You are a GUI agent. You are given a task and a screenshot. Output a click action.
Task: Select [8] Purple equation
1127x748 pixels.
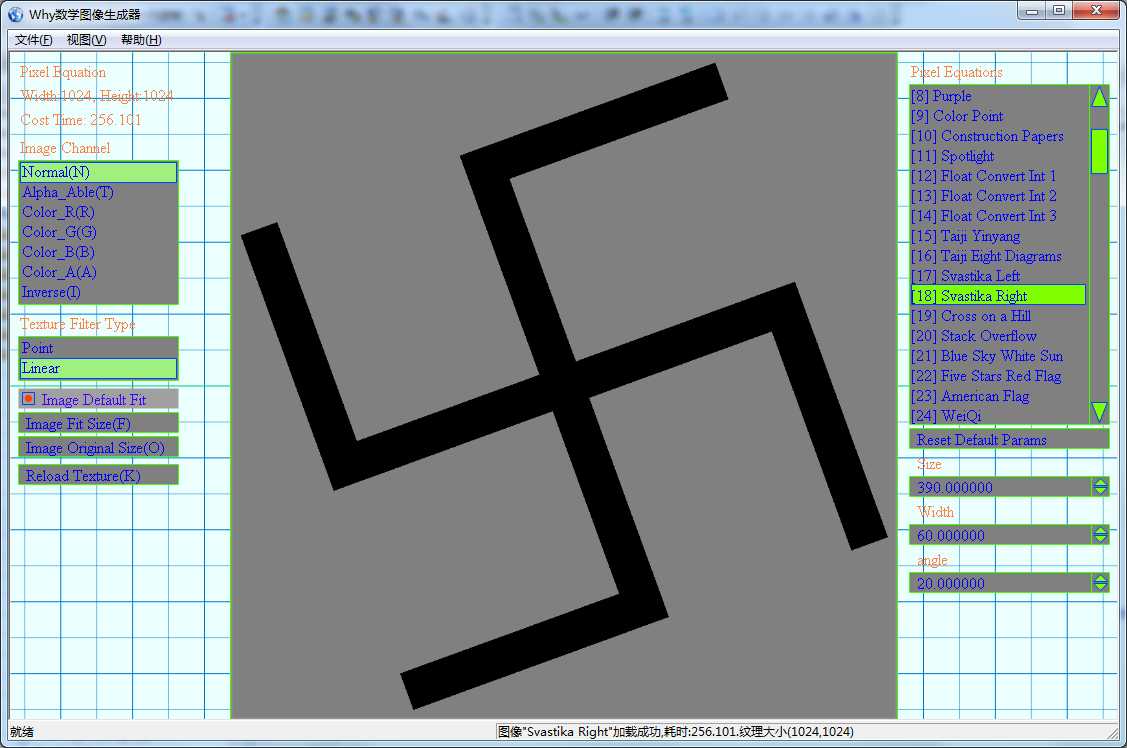[x=998, y=96]
